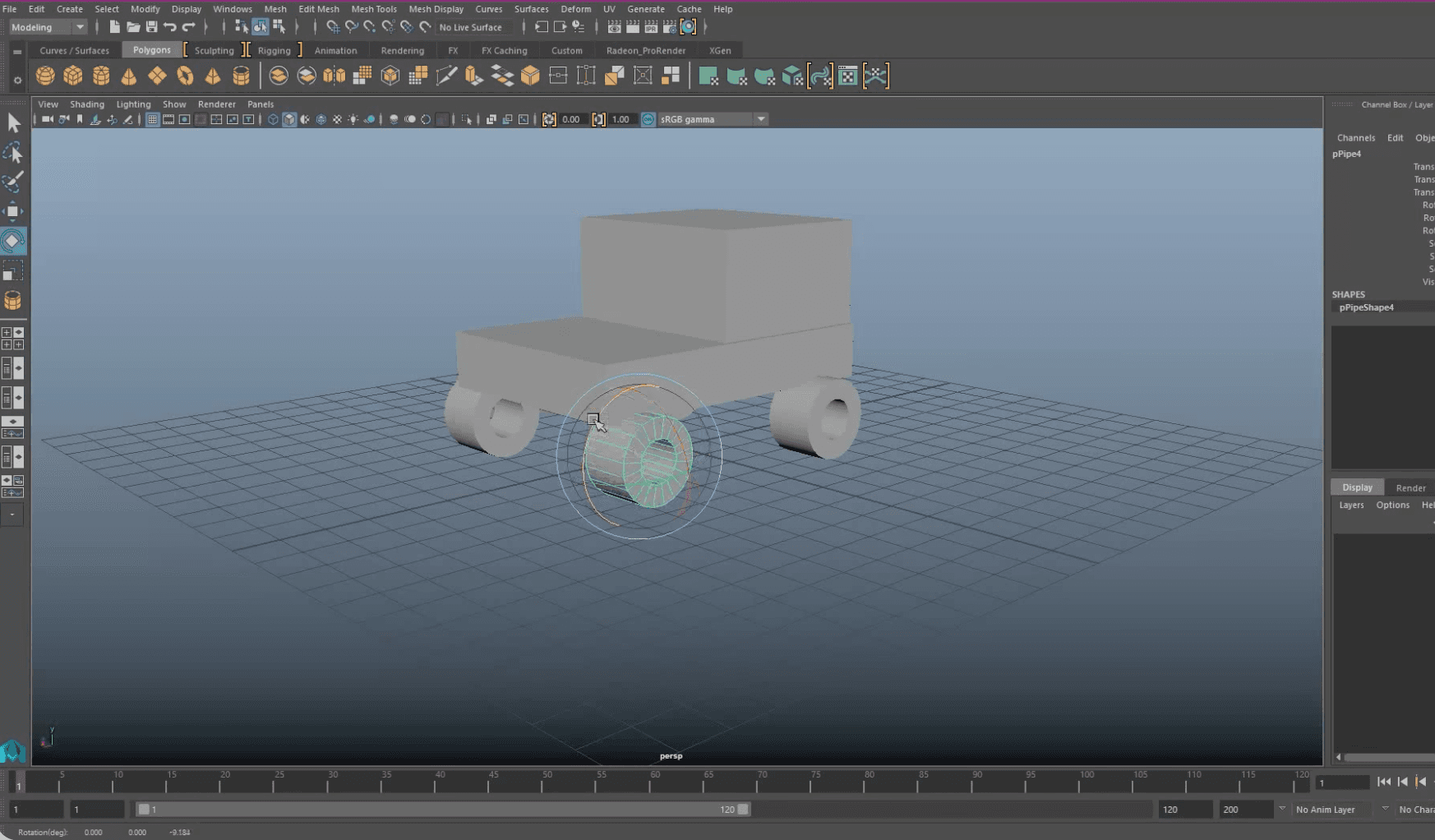Activate the Scale tool

13,270
